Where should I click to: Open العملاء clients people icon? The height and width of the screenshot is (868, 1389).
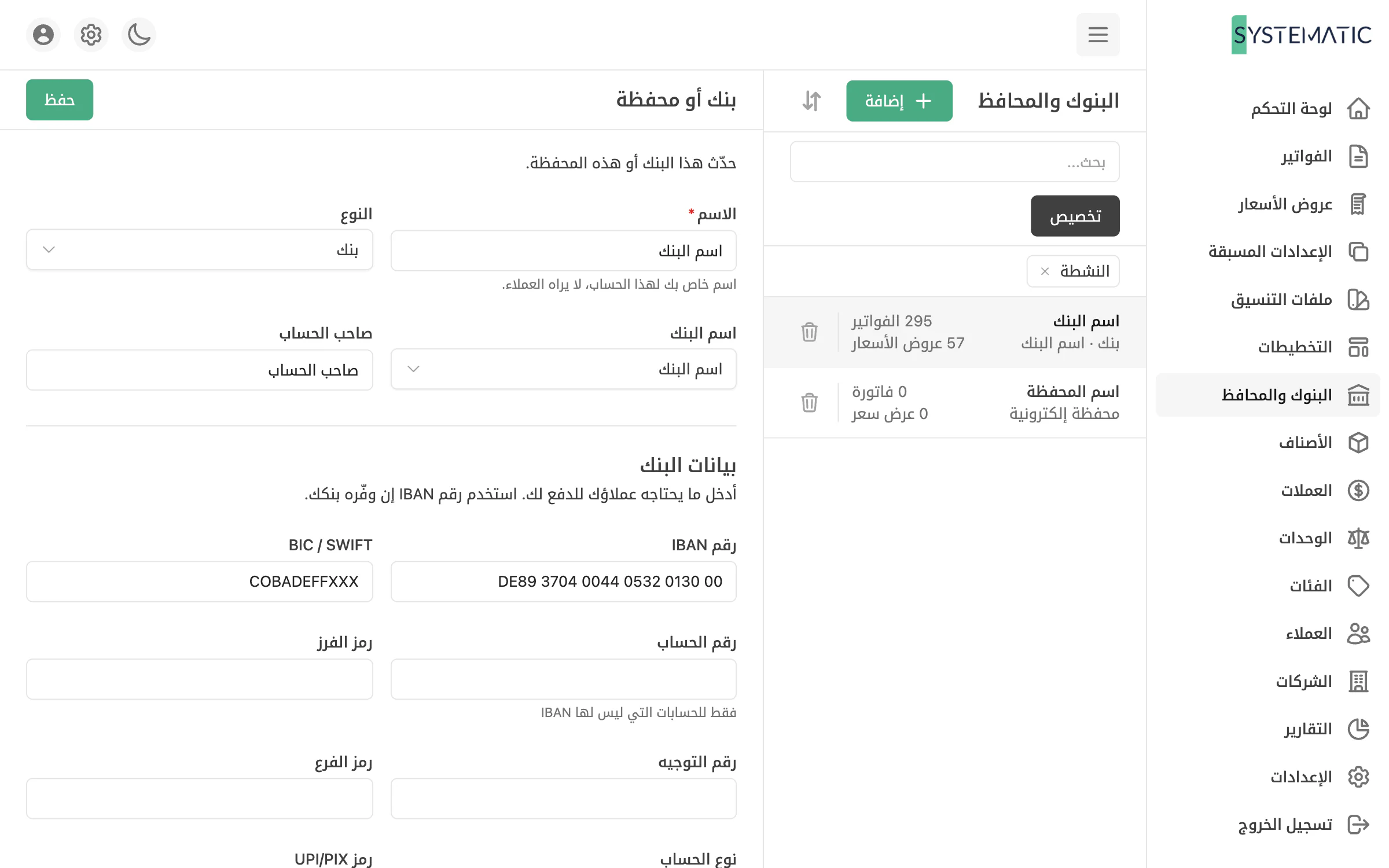(x=1358, y=634)
